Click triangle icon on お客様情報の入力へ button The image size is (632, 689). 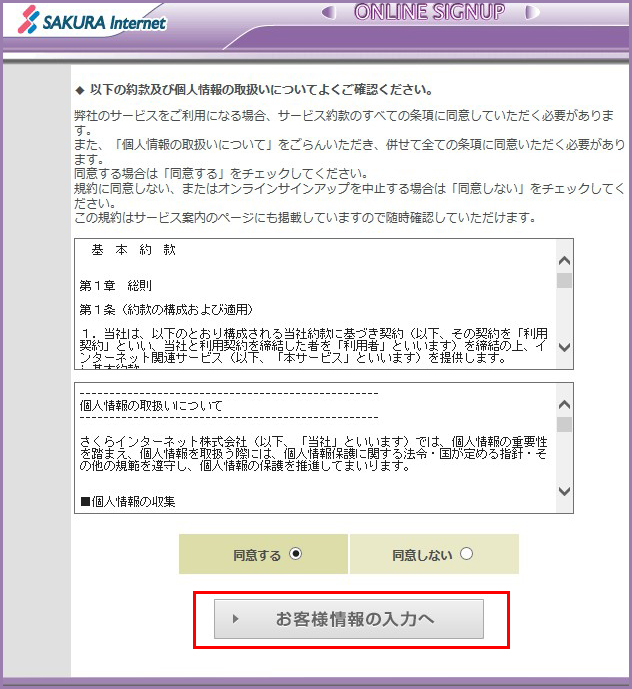(236, 619)
